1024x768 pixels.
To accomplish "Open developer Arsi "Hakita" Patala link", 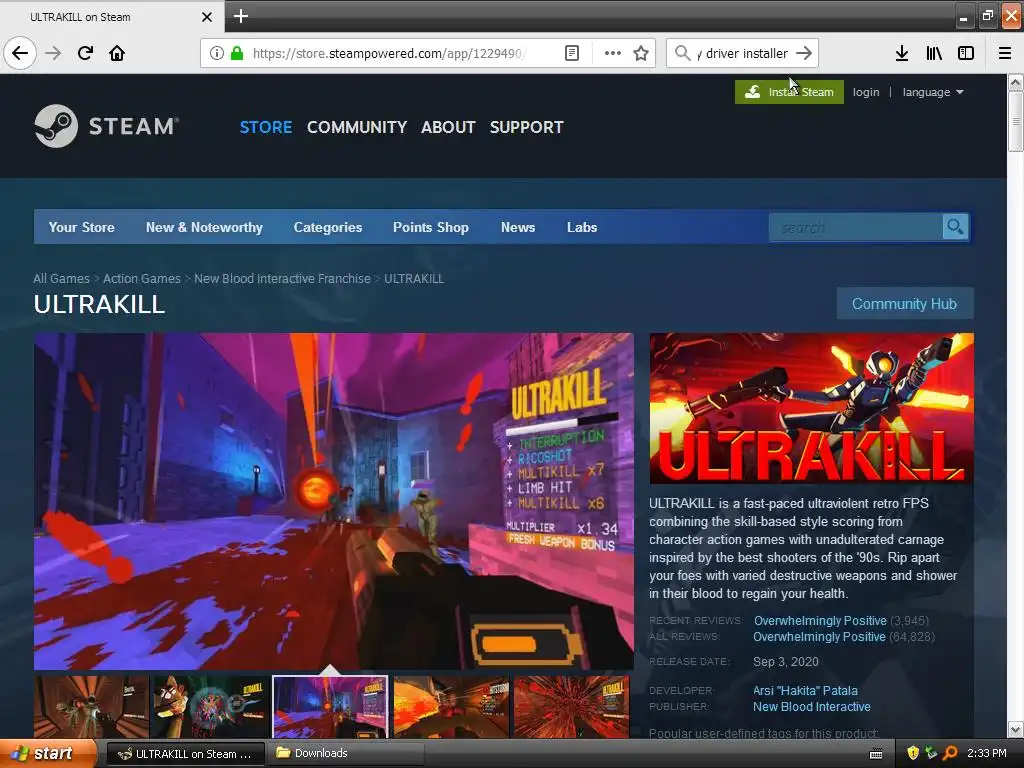I will (805, 690).
